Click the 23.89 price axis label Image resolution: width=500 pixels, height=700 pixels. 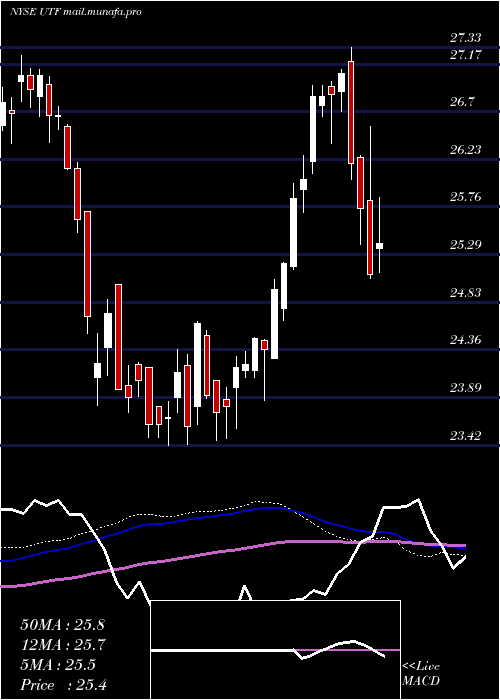coord(466,388)
